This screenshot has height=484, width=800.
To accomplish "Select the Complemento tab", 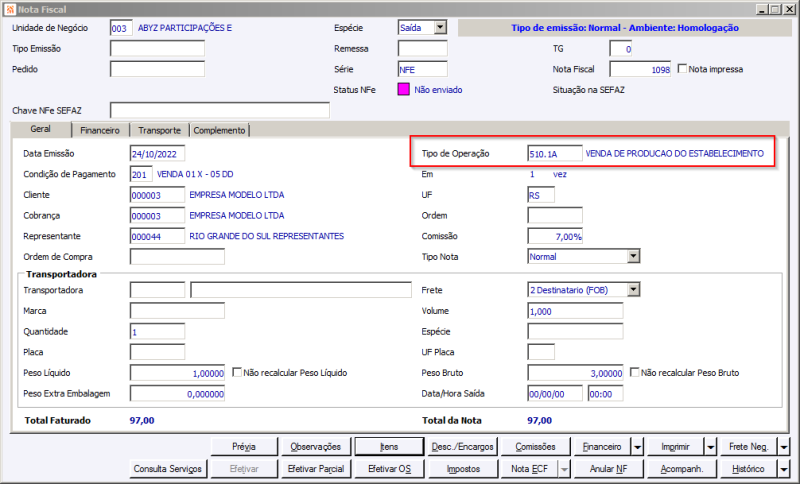I will click(219, 131).
